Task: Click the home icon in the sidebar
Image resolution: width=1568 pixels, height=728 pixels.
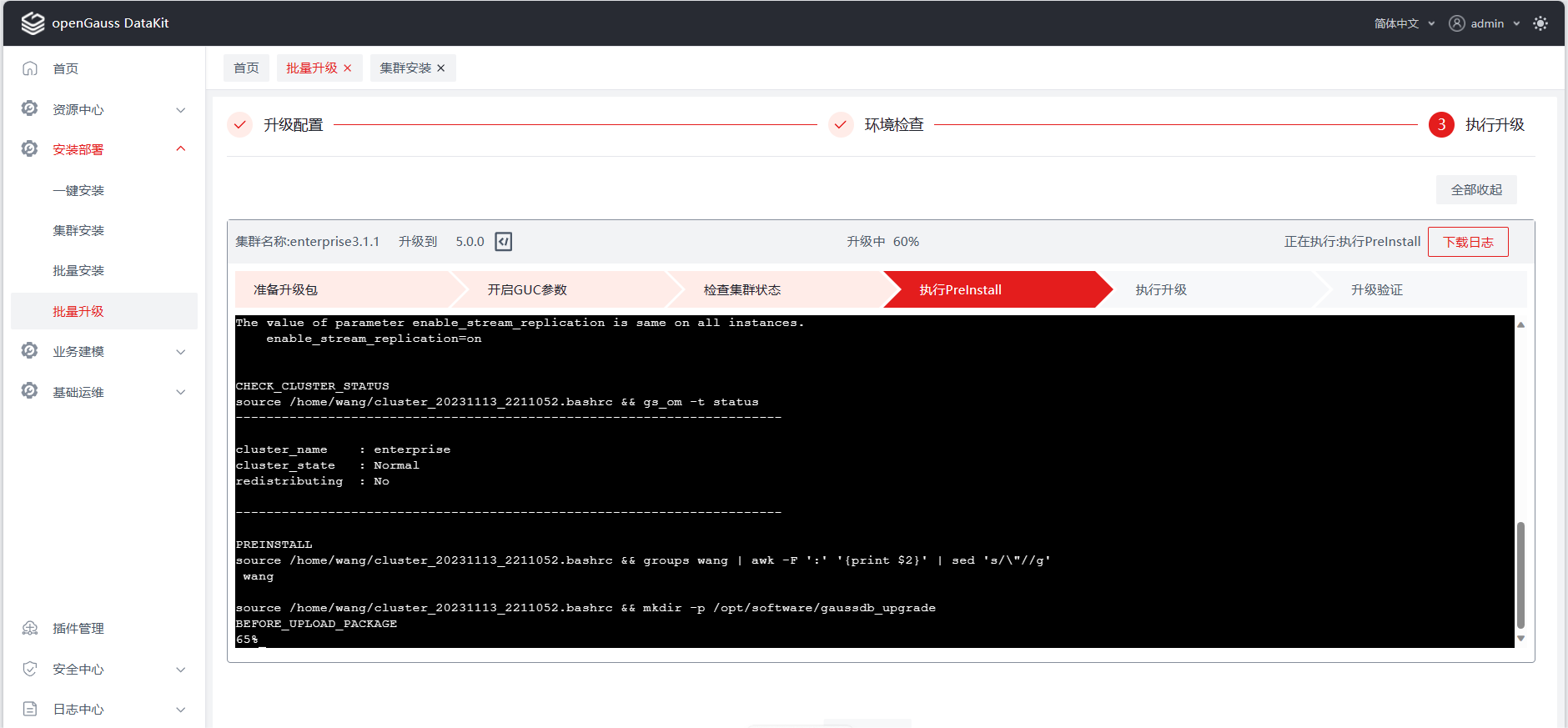Action: 30,68
